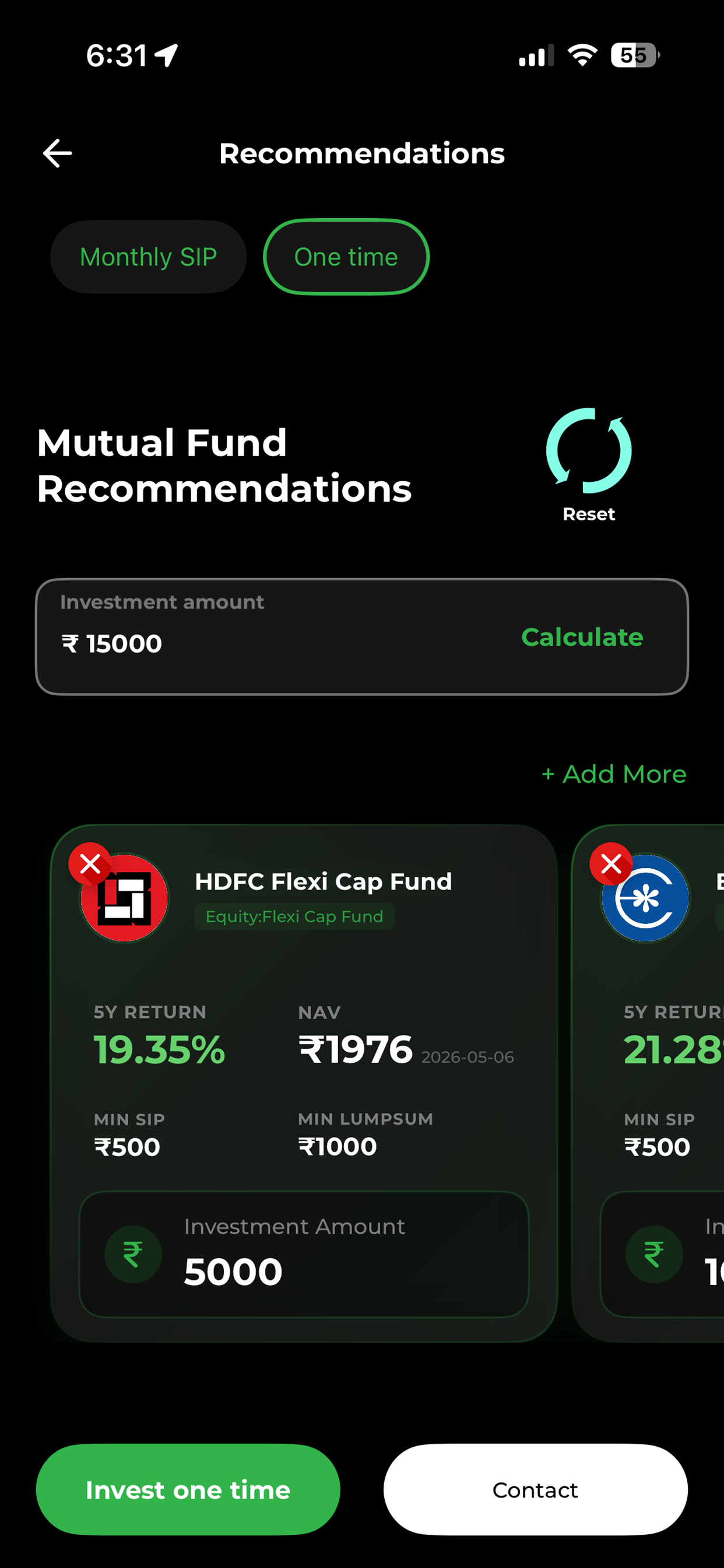
Task: Click Invest one time button
Action: pos(188,1489)
